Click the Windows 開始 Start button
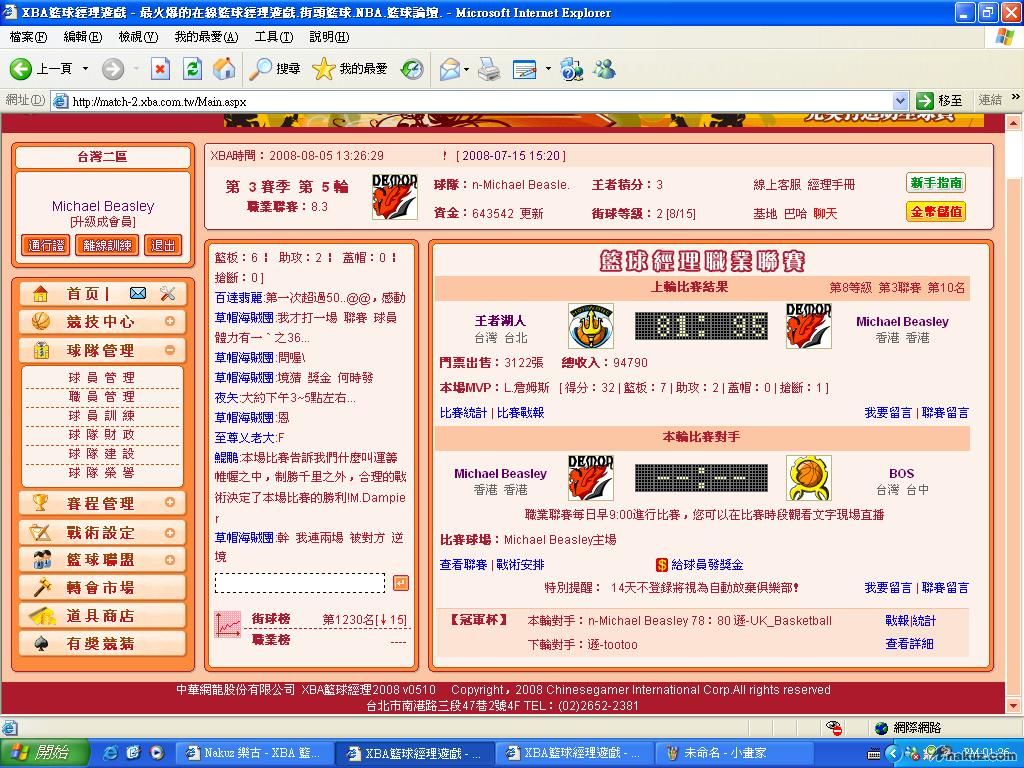The width and height of the screenshot is (1024, 768). (42, 753)
